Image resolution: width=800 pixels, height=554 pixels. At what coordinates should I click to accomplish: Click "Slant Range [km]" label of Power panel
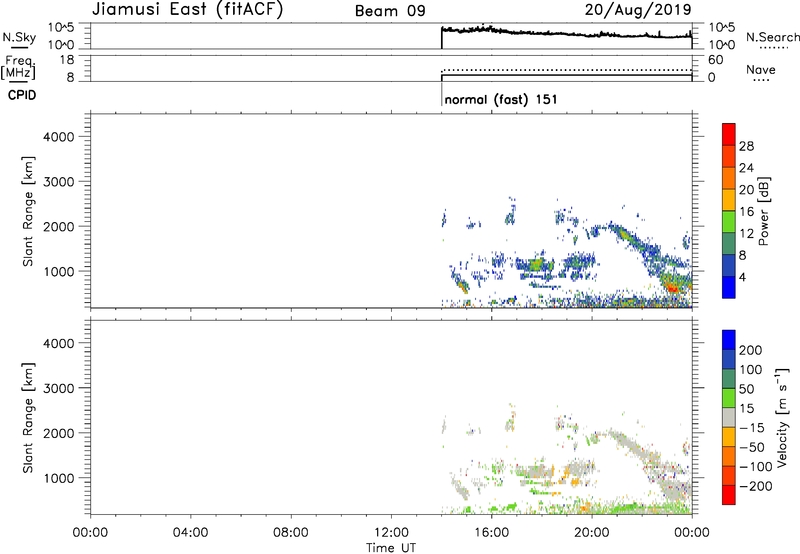(28, 211)
